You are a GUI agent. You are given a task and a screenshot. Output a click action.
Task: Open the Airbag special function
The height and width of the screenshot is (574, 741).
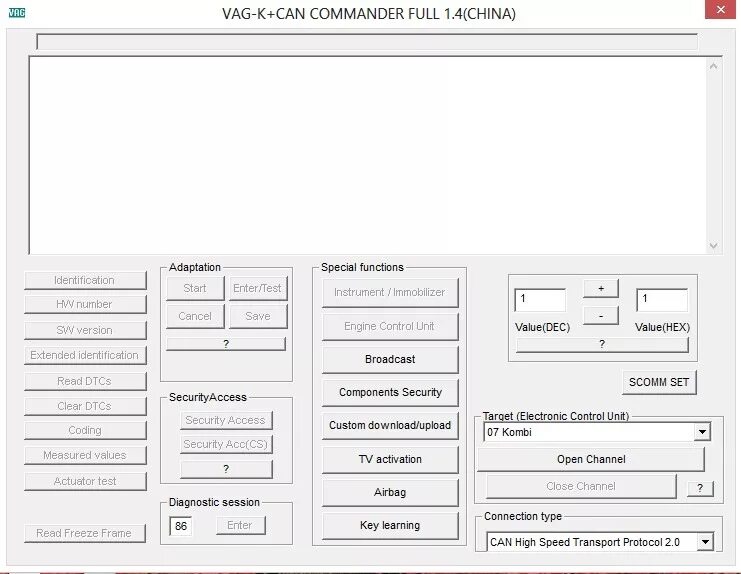click(390, 492)
